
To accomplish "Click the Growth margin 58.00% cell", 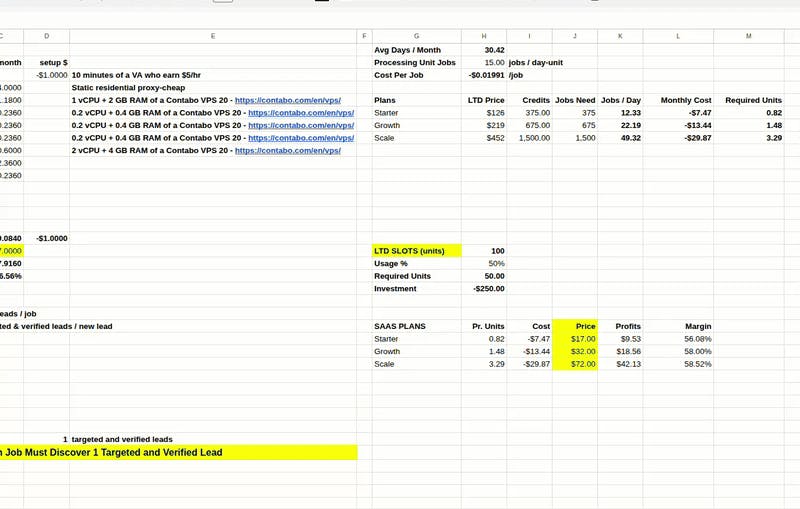I will pos(678,351).
